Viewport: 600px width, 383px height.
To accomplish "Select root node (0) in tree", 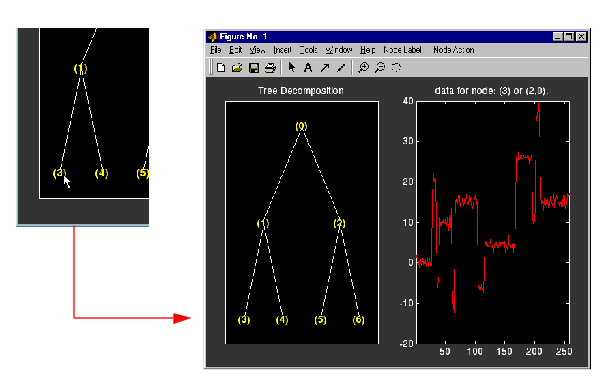I will [x=301, y=126].
